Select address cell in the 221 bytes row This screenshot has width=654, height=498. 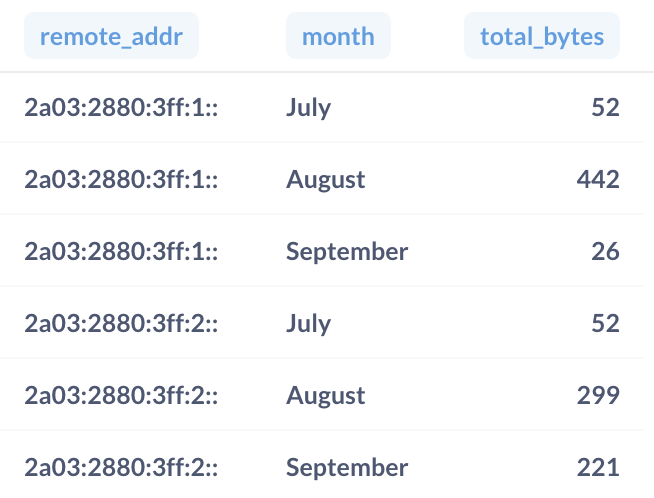click(121, 467)
